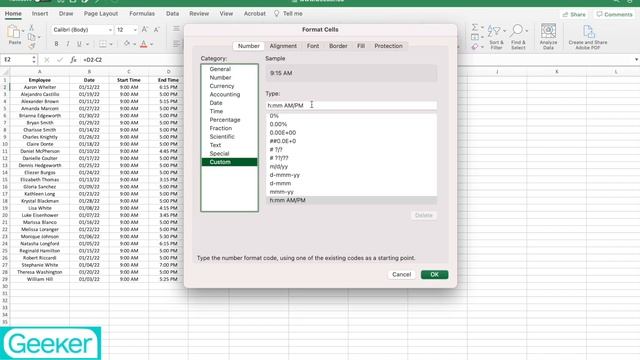Click the Fill Color bucket icon
Image resolution: width=640 pixels, height=360 pixels.
click(x=127, y=44)
